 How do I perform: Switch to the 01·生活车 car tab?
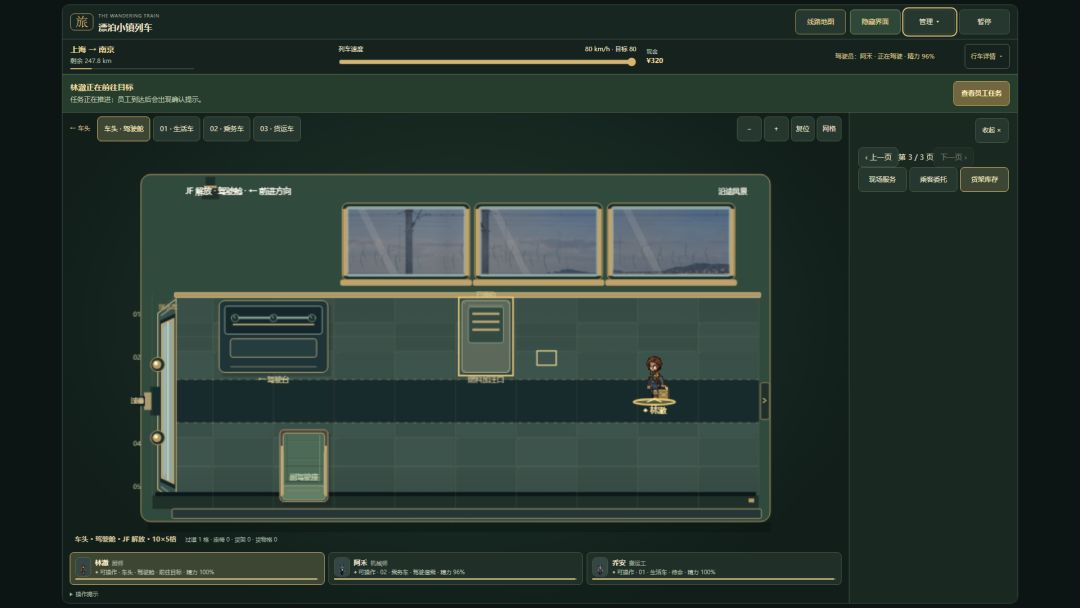coord(176,129)
